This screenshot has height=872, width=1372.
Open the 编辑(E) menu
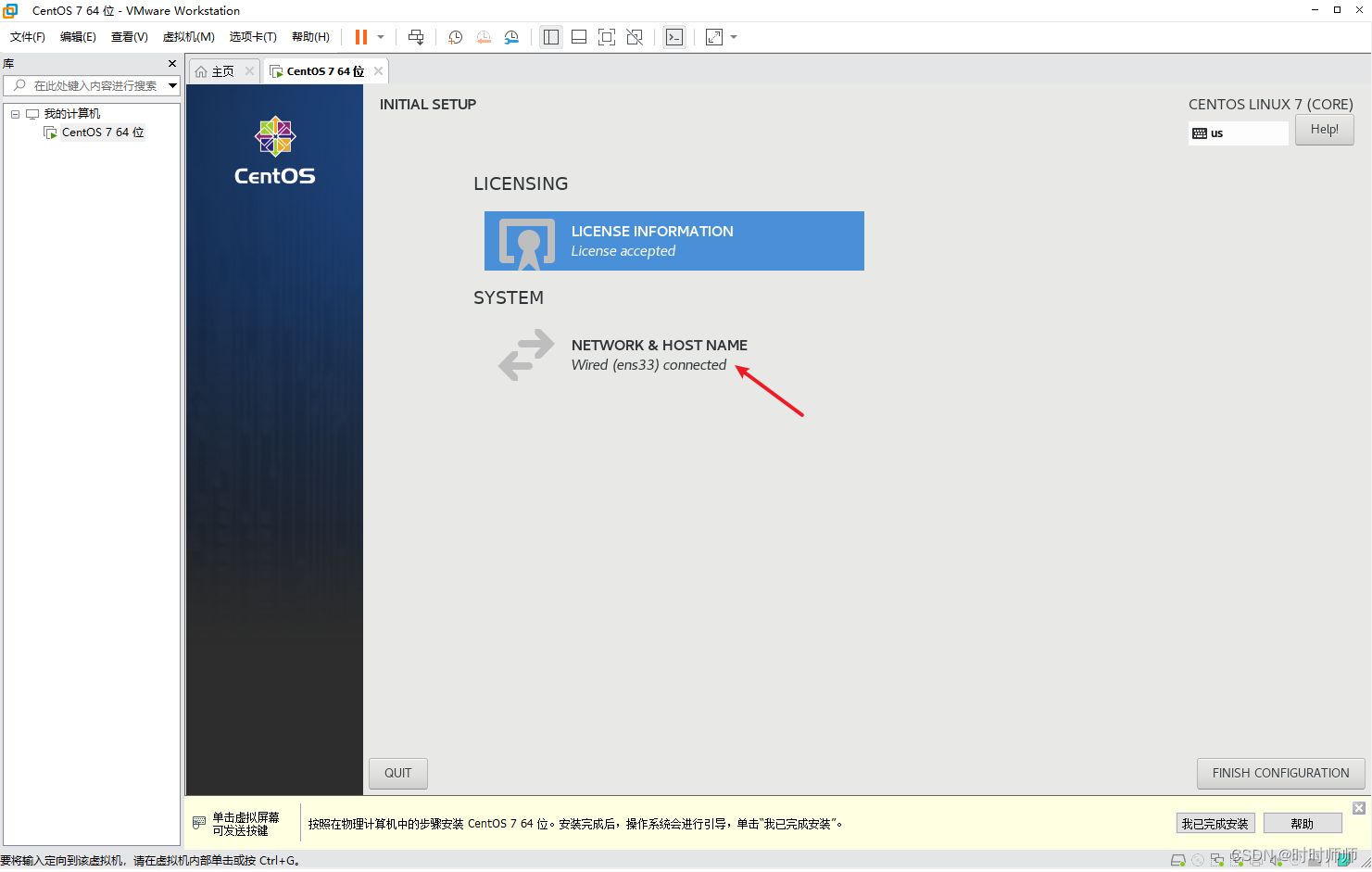coord(78,37)
